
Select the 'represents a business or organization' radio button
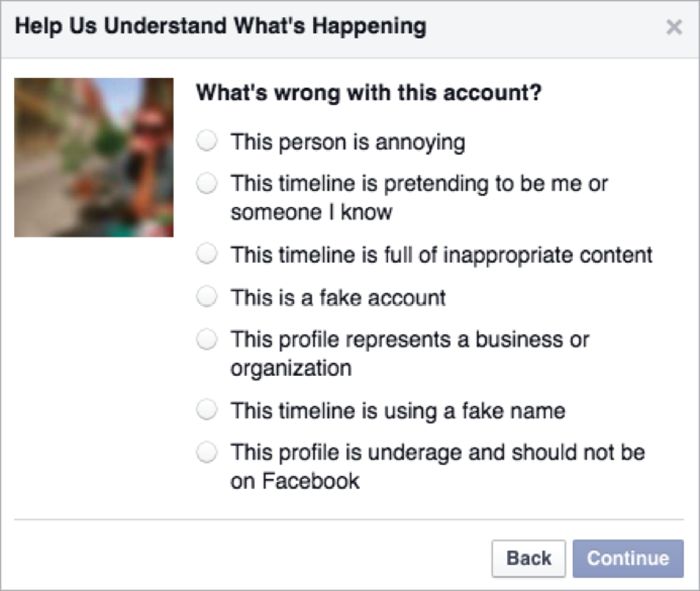207,339
